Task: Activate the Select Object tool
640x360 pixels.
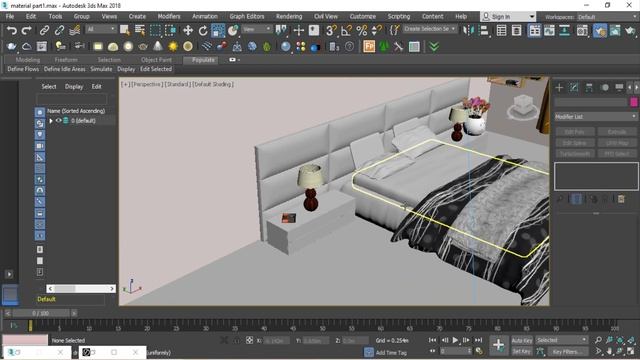Action: pyautogui.click(x=125, y=30)
